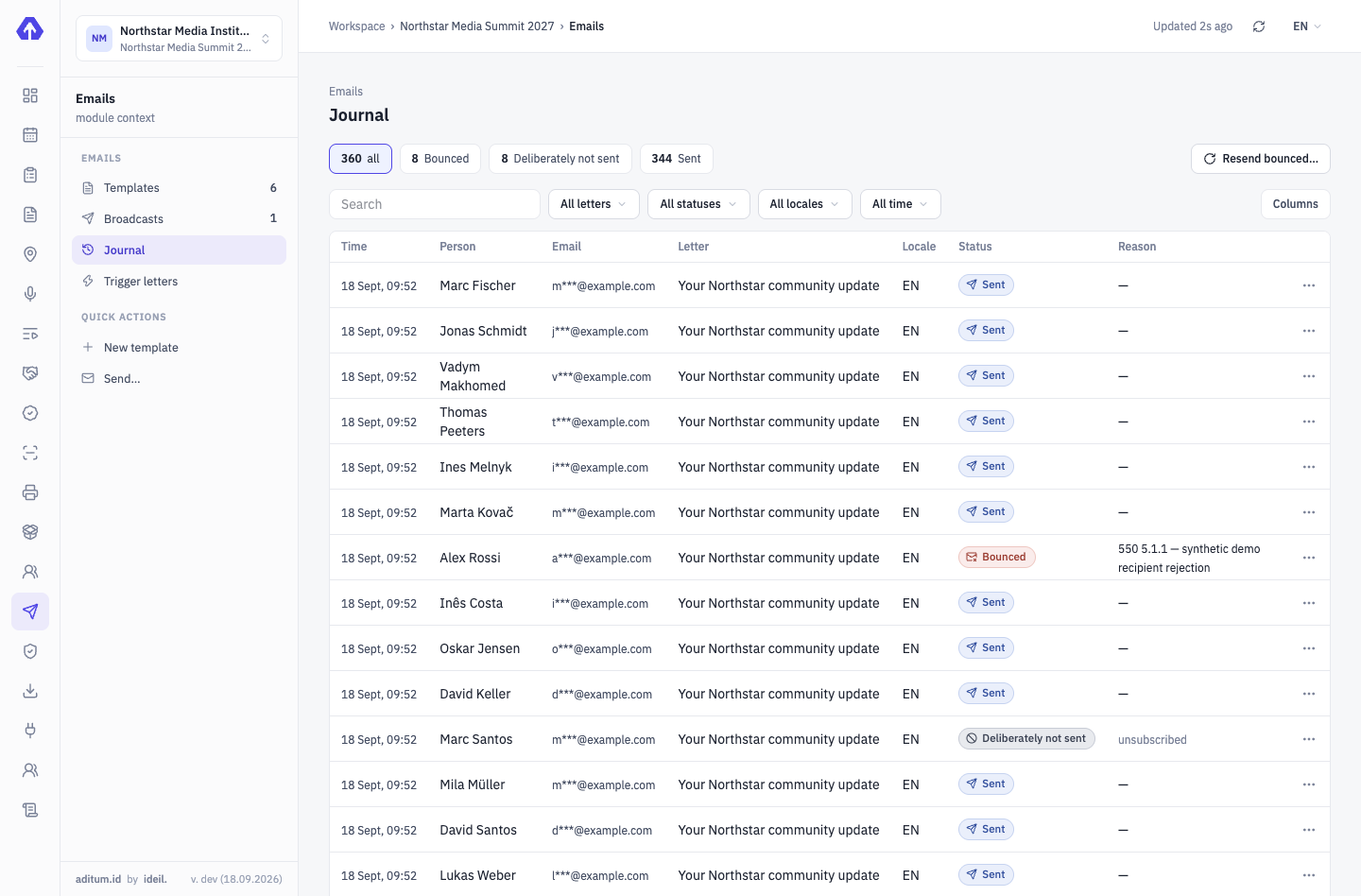Viewport: 1361px width, 896px height.
Task: Open the badge-check icon in rail
Action: 30,413
